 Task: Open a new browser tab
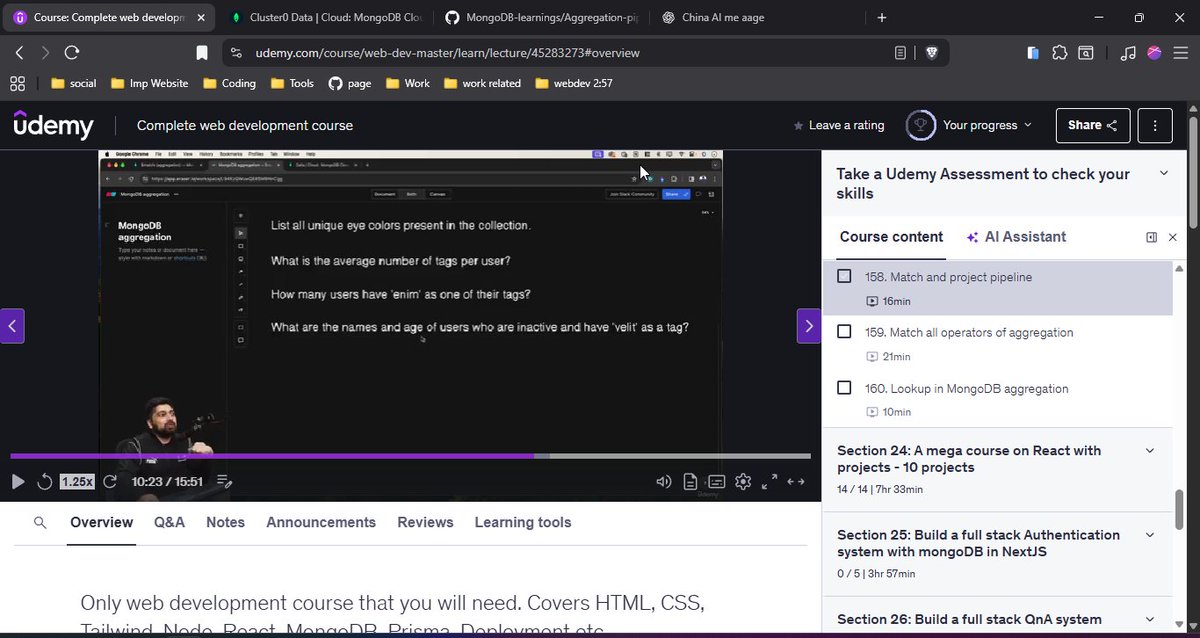[881, 17]
